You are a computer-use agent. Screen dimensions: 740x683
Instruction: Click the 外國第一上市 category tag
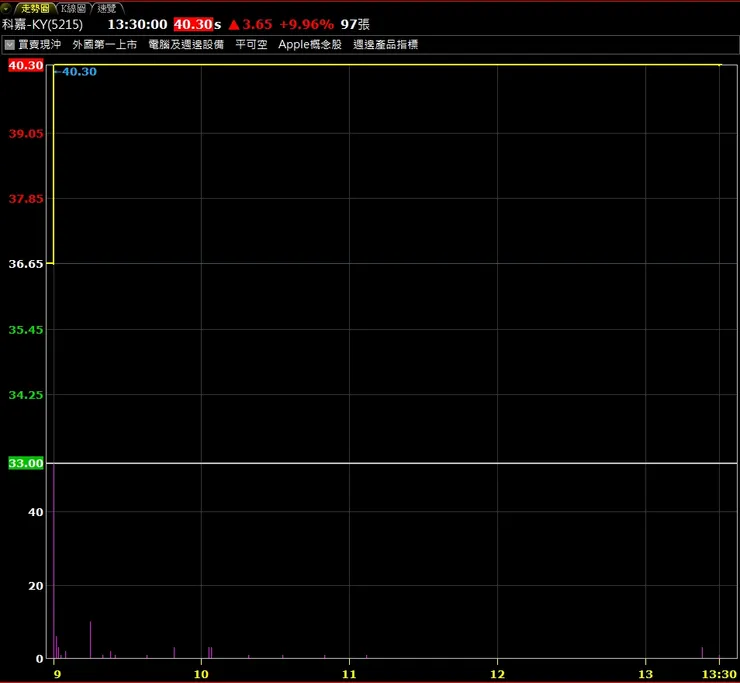point(105,45)
